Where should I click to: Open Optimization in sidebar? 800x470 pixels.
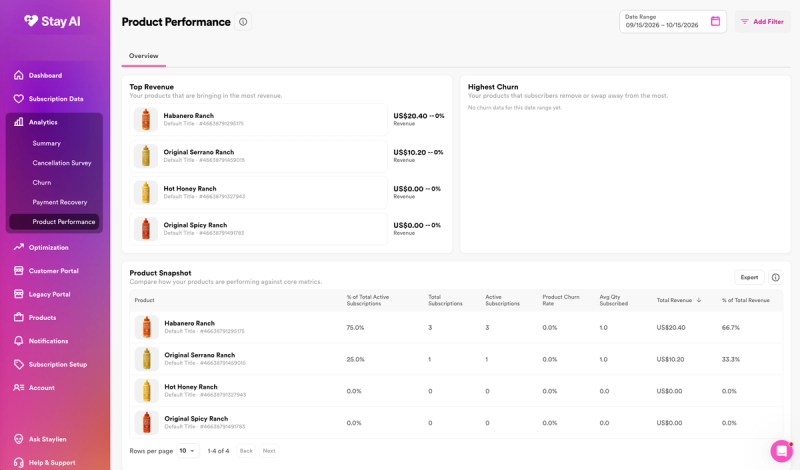tap(48, 248)
